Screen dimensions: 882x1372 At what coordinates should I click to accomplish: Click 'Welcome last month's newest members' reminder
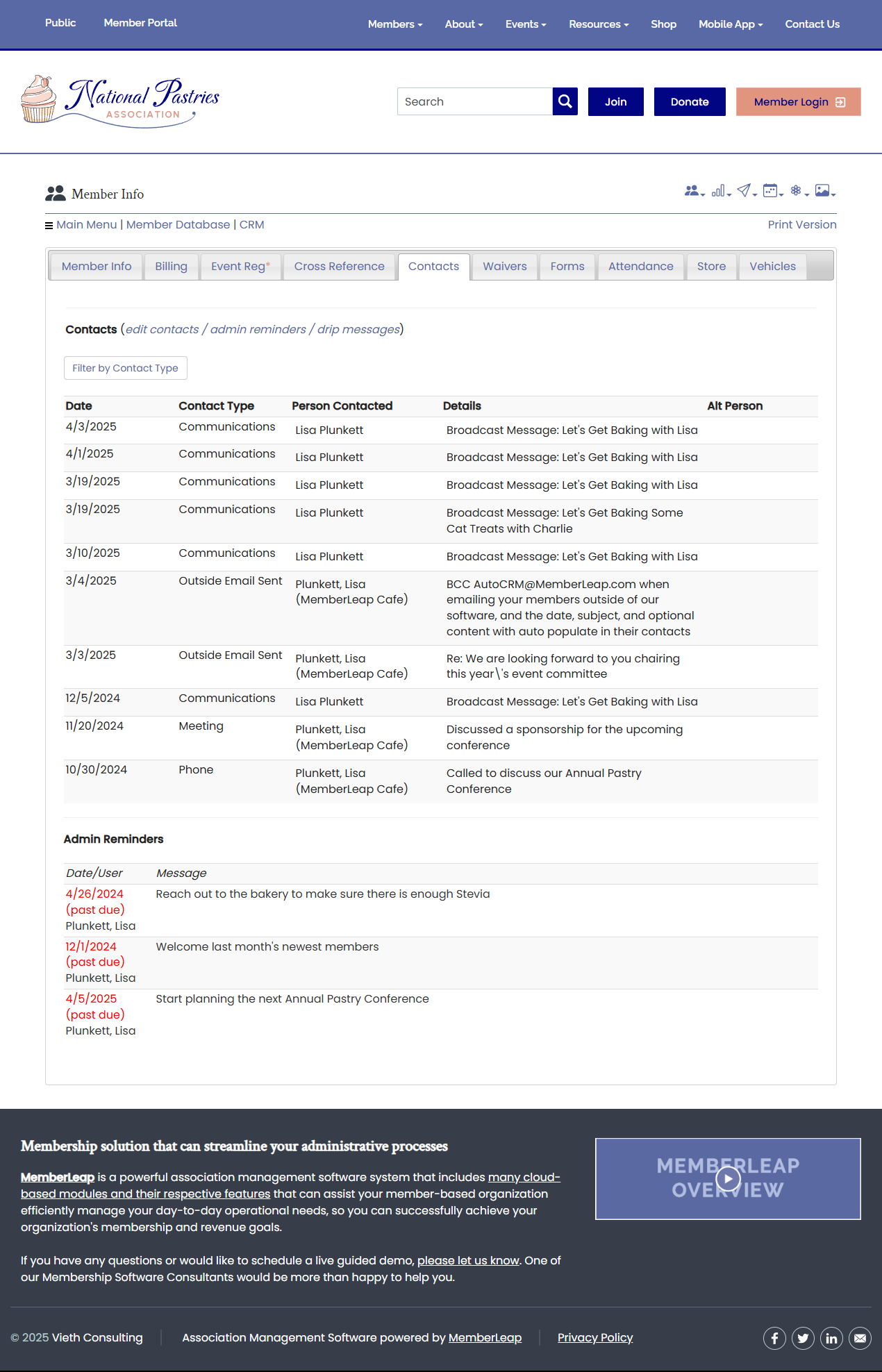point(267,947)
